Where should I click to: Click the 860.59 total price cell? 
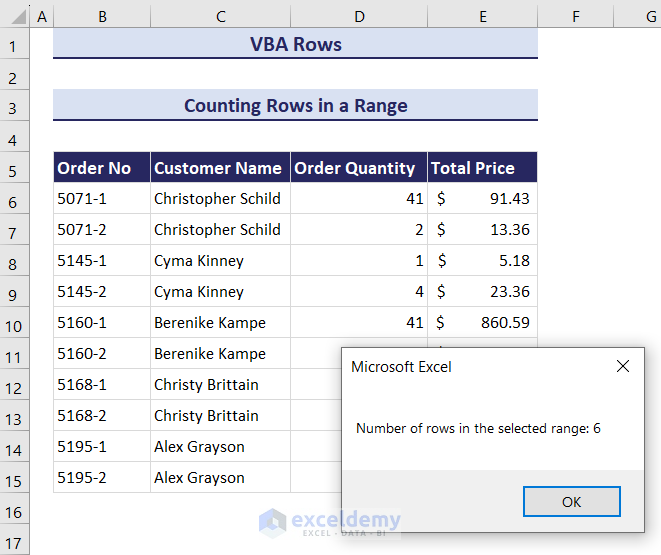tap(483, 323)
